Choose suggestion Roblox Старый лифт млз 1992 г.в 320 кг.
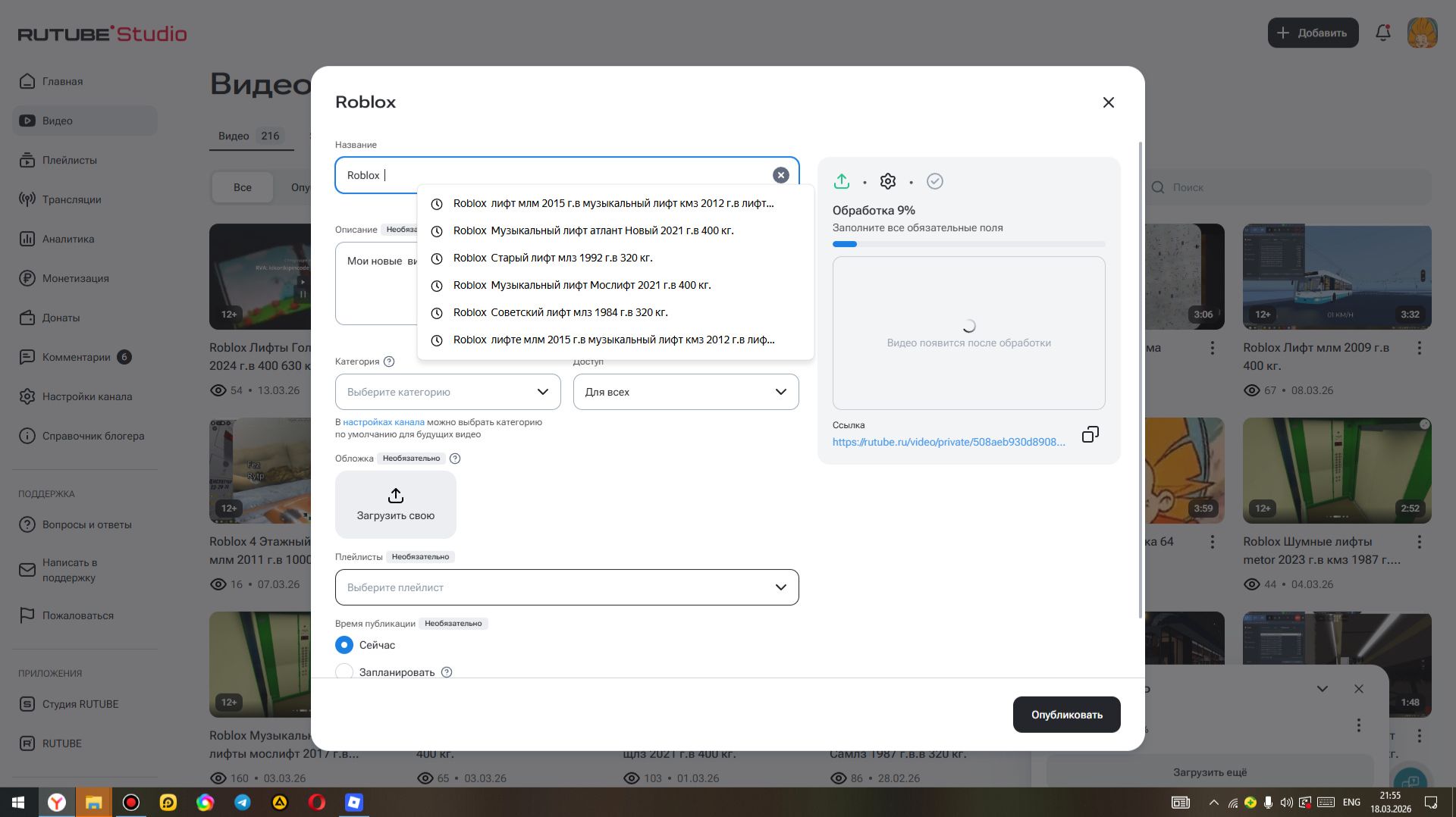 (616, 258)
